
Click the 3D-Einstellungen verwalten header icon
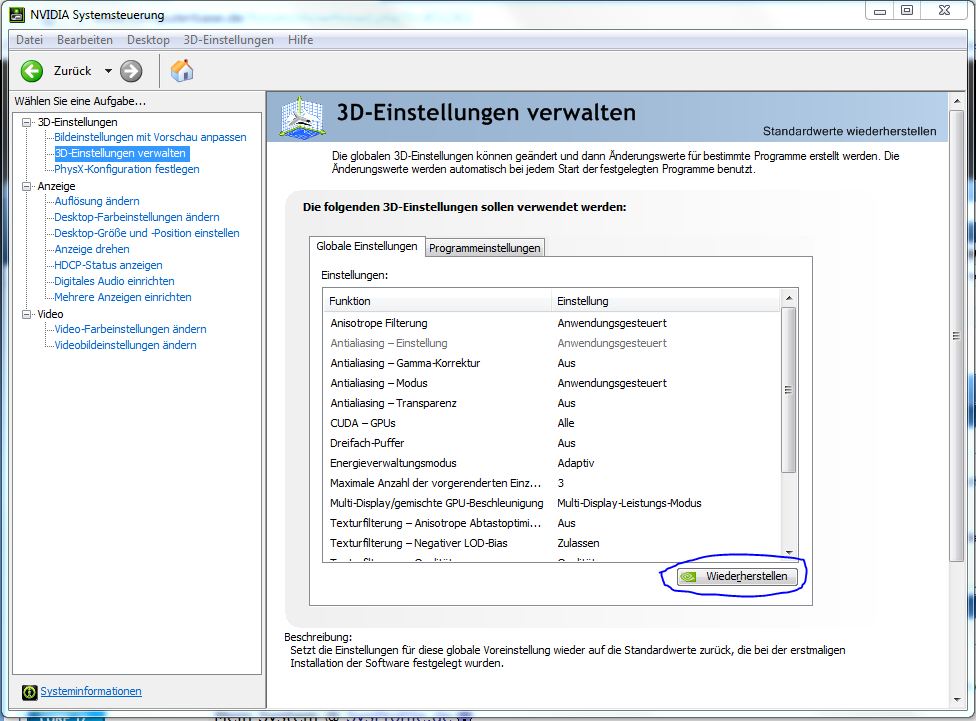(302, 116)
